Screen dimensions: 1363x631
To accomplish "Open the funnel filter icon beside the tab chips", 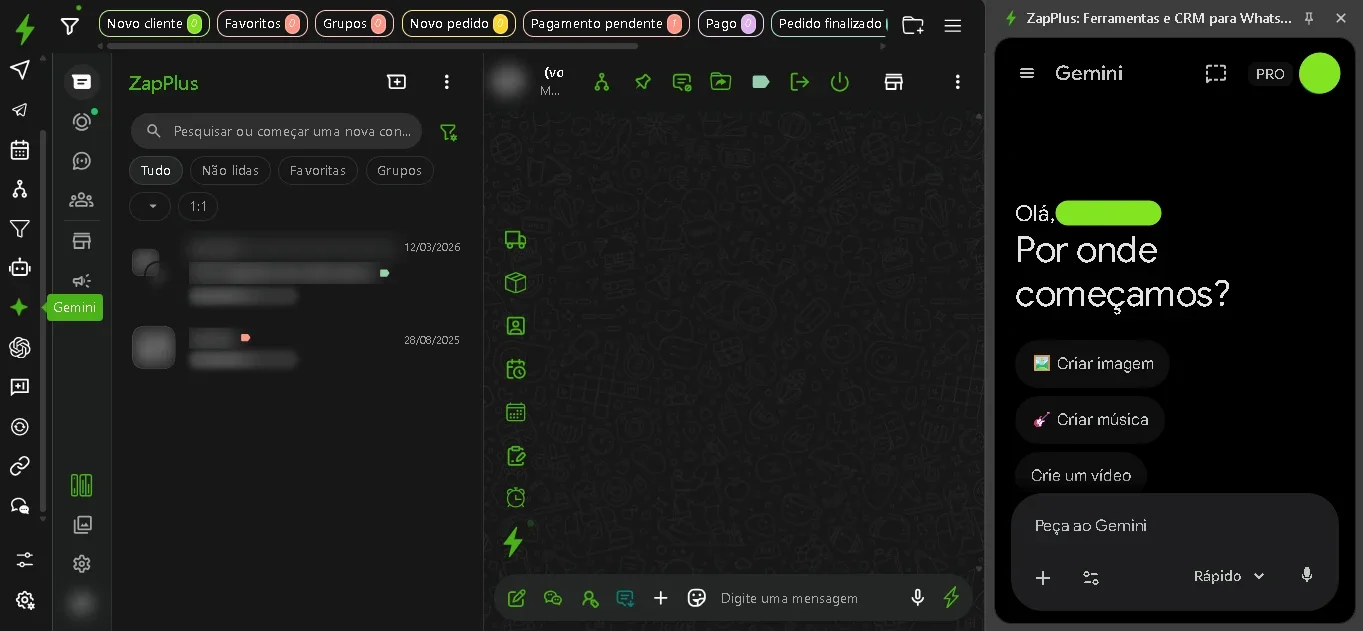I will (70, 26).
